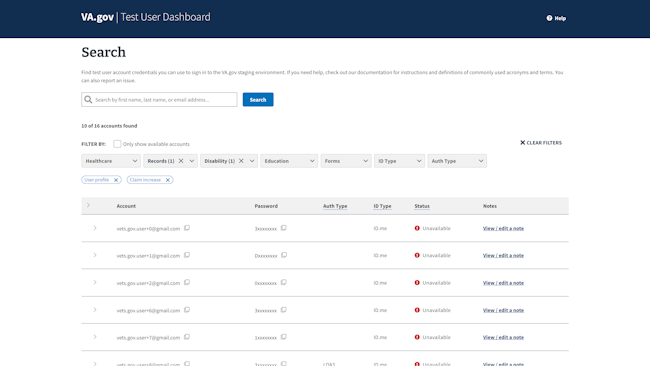The image size is (650, 366).
Task: Click the Password column header
Action: point(266,206)
